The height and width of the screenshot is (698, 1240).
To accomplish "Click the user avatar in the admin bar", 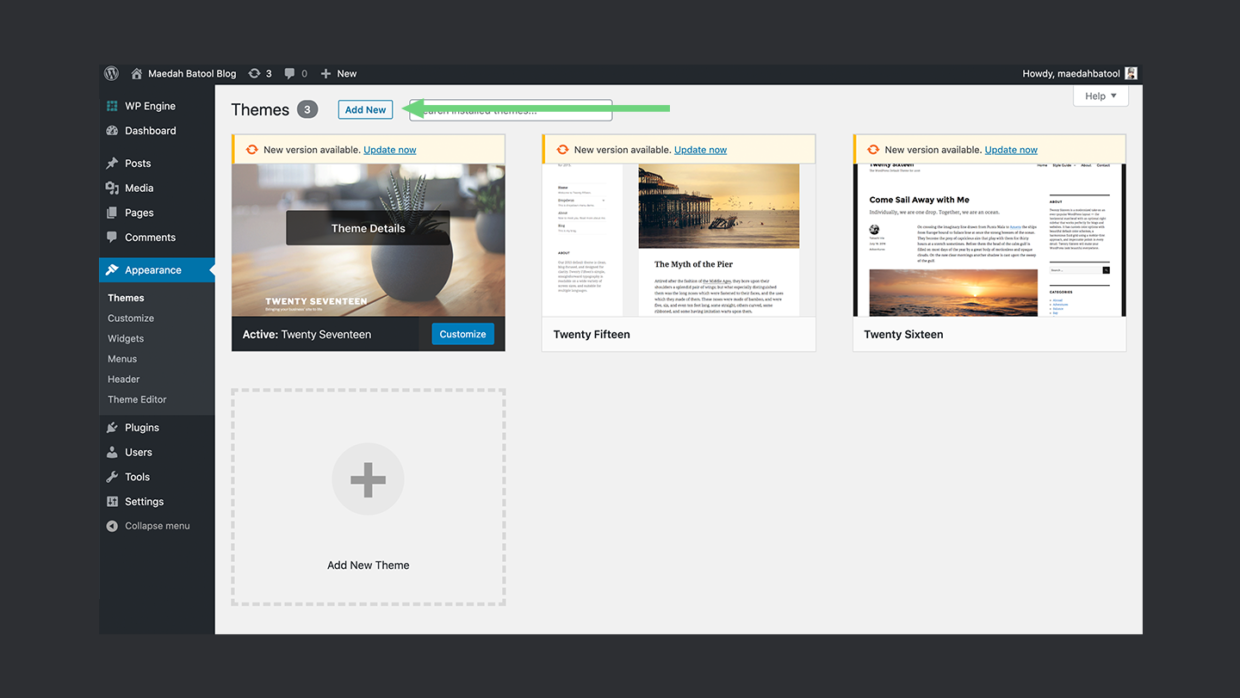I will coord(1131,73).
